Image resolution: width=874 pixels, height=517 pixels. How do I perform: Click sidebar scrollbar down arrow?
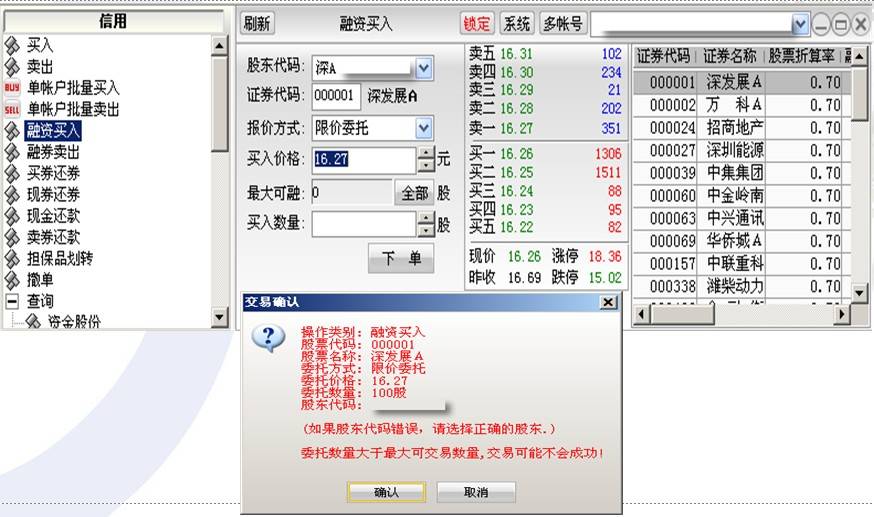pyautogui.click(x=219, y=318)
